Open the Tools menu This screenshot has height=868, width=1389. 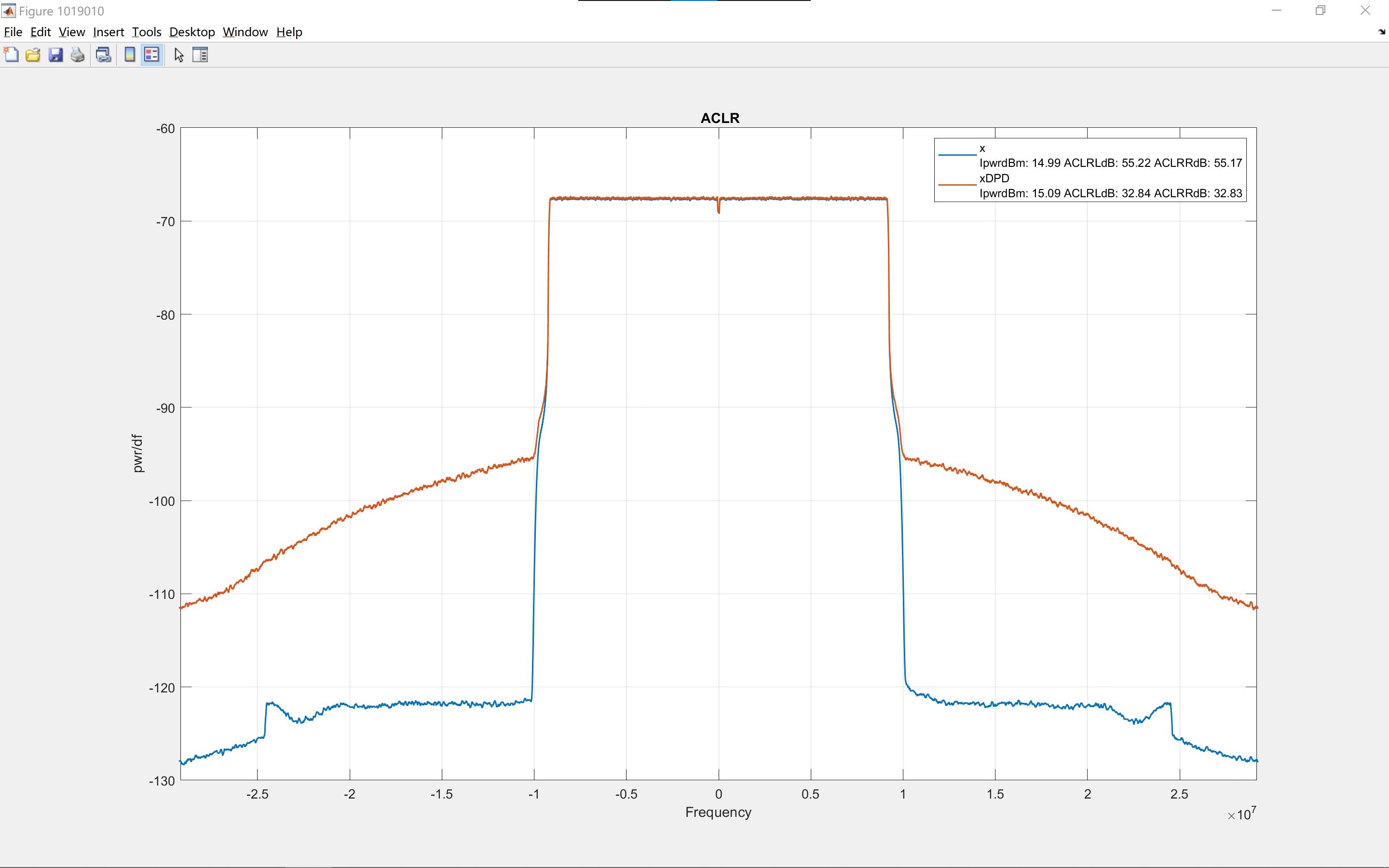[146, 32]
